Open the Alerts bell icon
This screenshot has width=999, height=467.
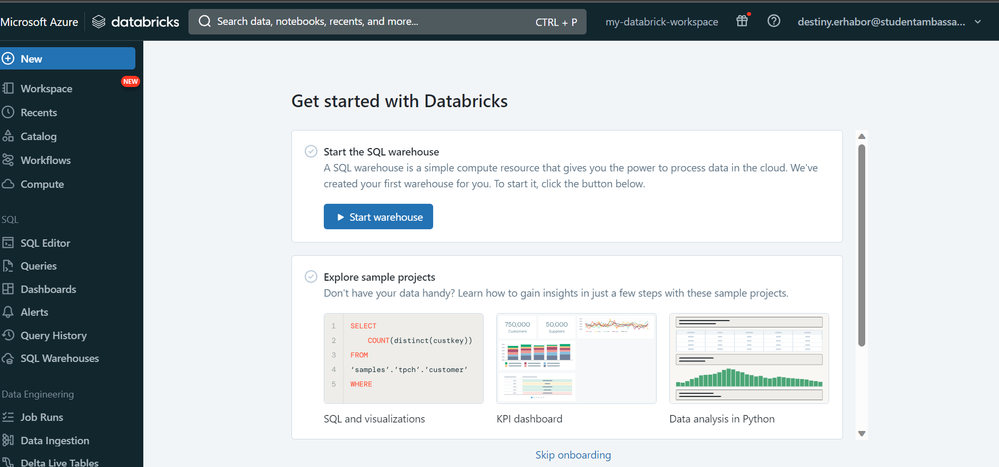[x=8, y=312]
